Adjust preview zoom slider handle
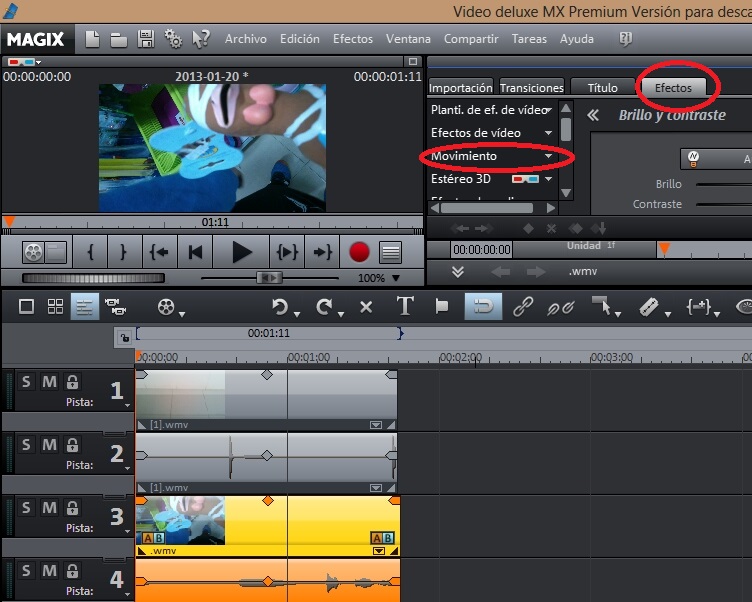The image size is (752, 602). point(270,278)
